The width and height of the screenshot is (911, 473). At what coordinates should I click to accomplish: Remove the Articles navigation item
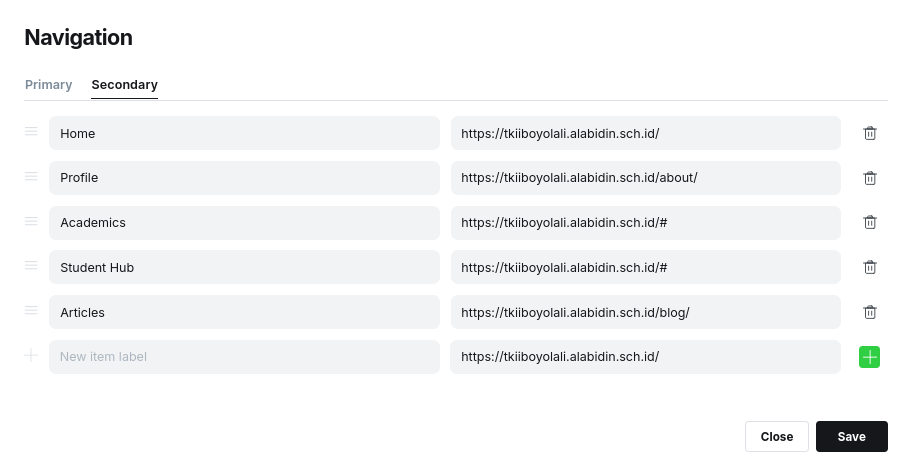[x=870, y=312]
